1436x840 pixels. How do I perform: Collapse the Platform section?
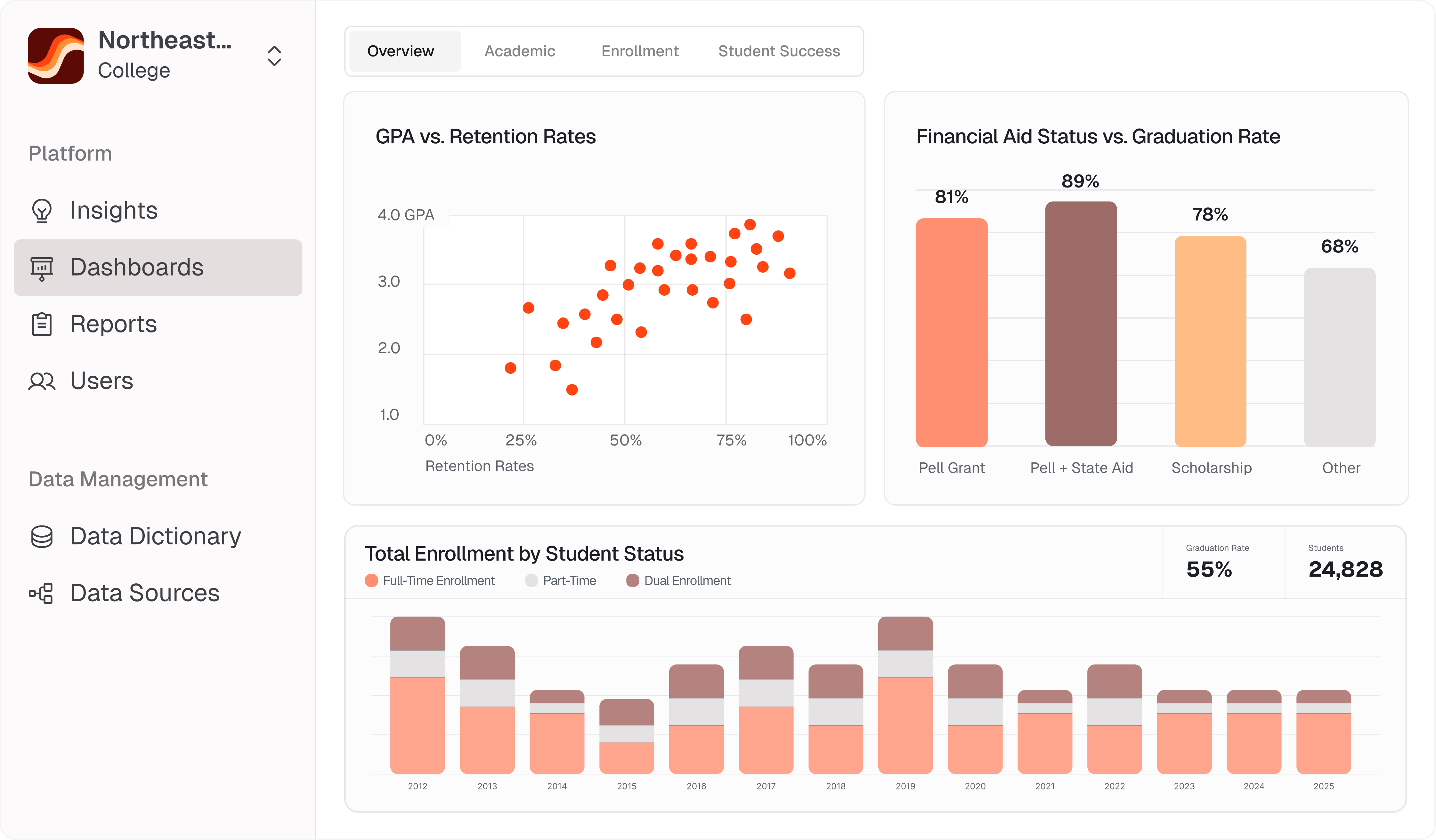(69, 153)
